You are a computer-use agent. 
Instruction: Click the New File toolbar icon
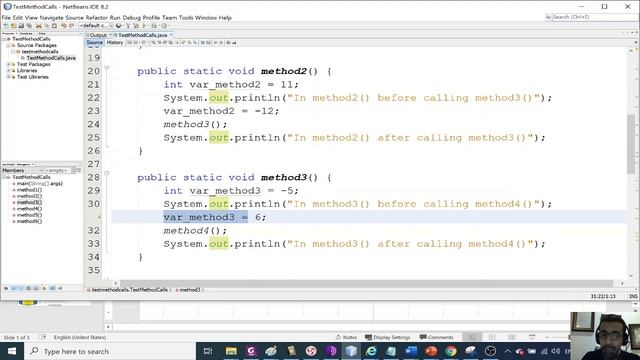pos(6,26)
